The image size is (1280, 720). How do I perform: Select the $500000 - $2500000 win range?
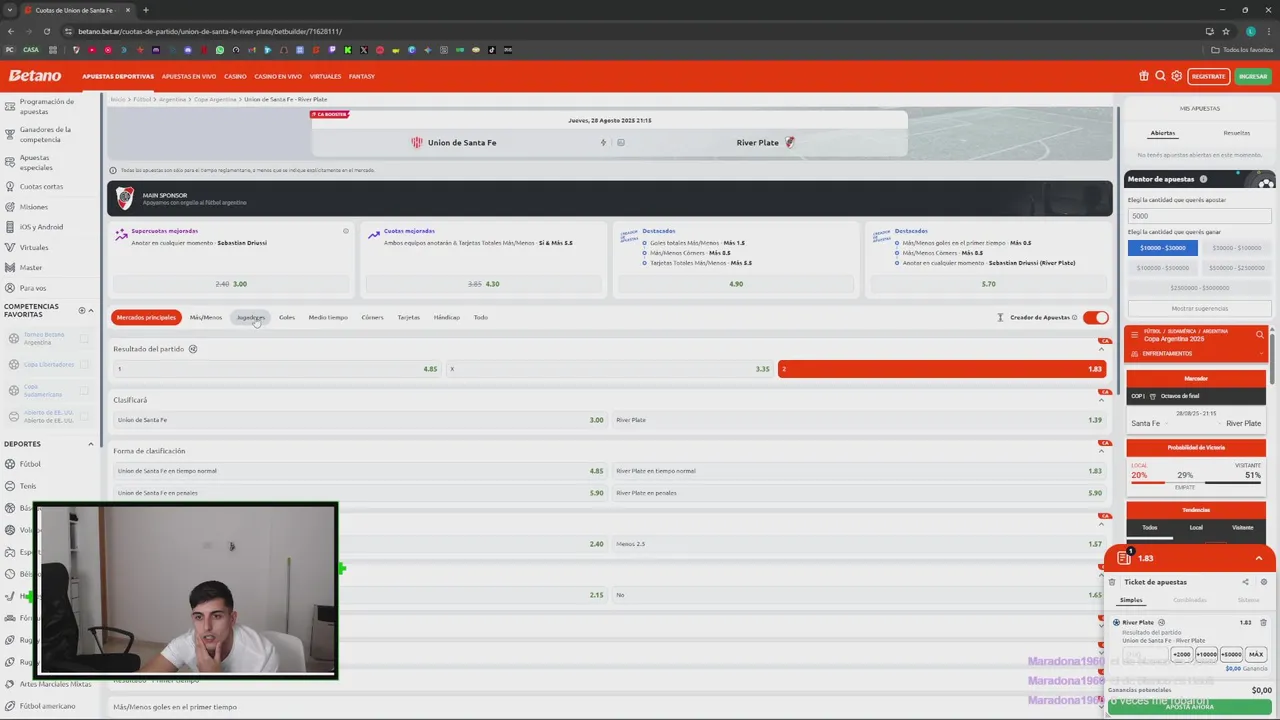pyautogui.click(x=1236, y=268)
